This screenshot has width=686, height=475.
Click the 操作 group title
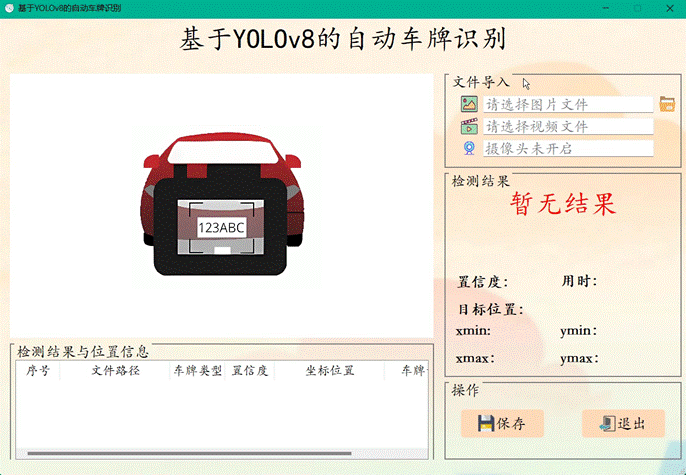click(465, 390)
